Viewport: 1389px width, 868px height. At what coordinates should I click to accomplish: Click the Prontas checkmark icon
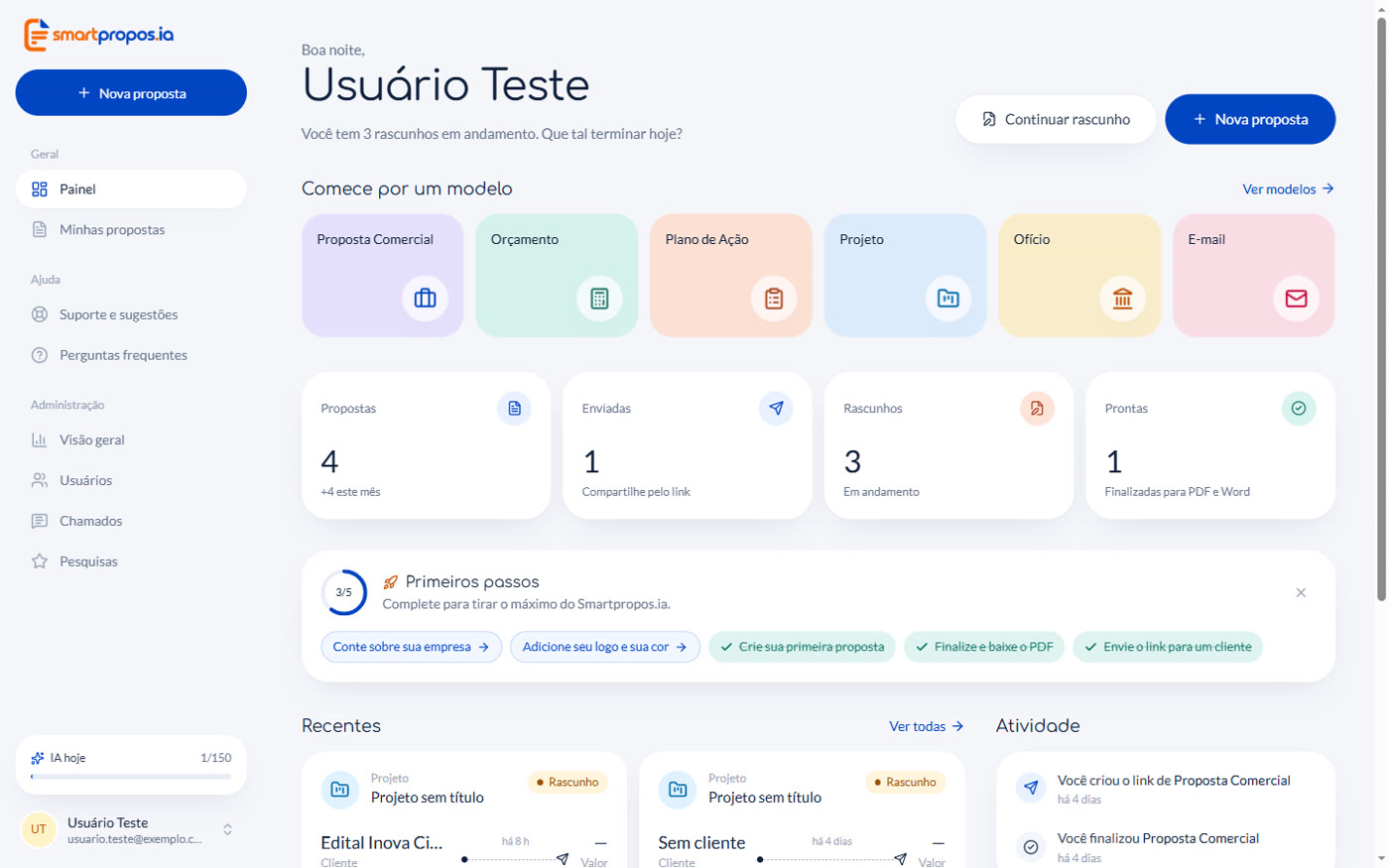(1299, 408)
